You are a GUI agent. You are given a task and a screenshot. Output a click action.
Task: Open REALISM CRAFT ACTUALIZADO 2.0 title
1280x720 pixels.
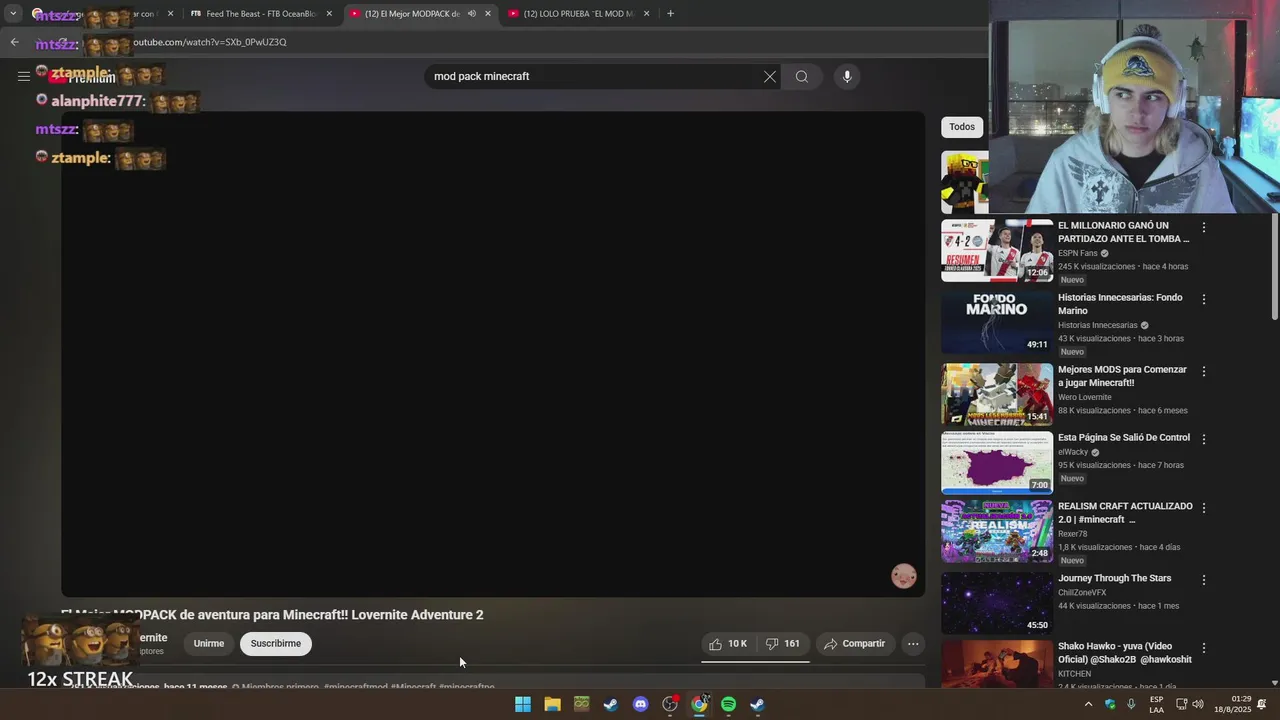coord(1125,513)
